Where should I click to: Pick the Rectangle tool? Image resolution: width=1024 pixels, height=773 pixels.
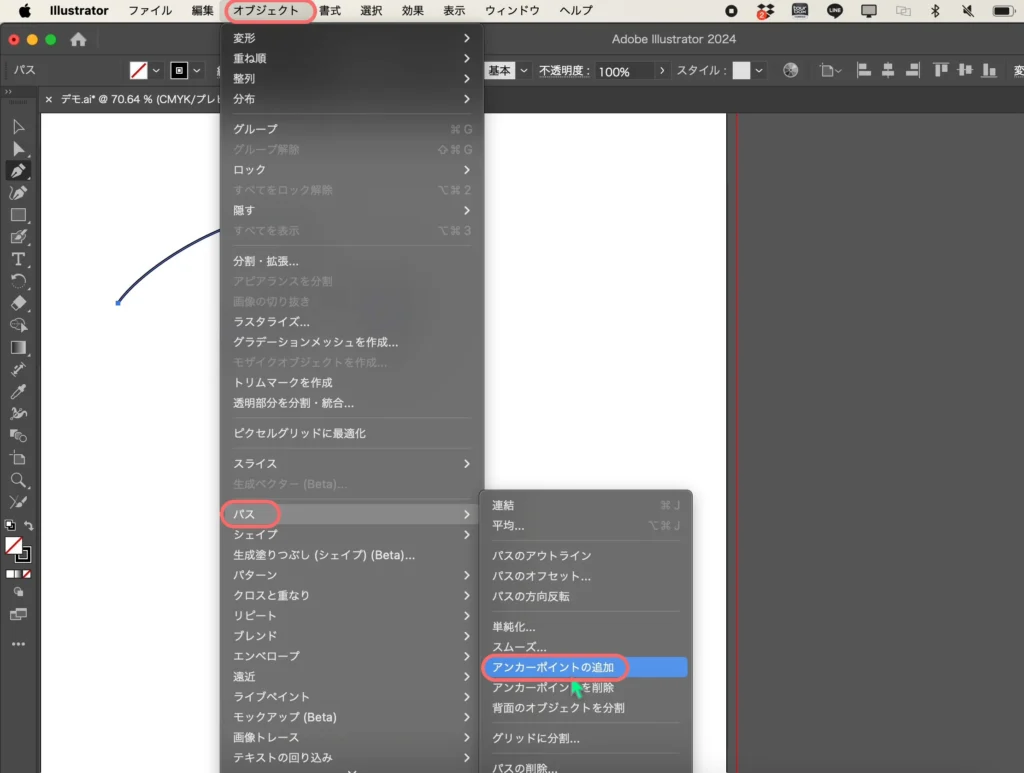click(18, 215)
